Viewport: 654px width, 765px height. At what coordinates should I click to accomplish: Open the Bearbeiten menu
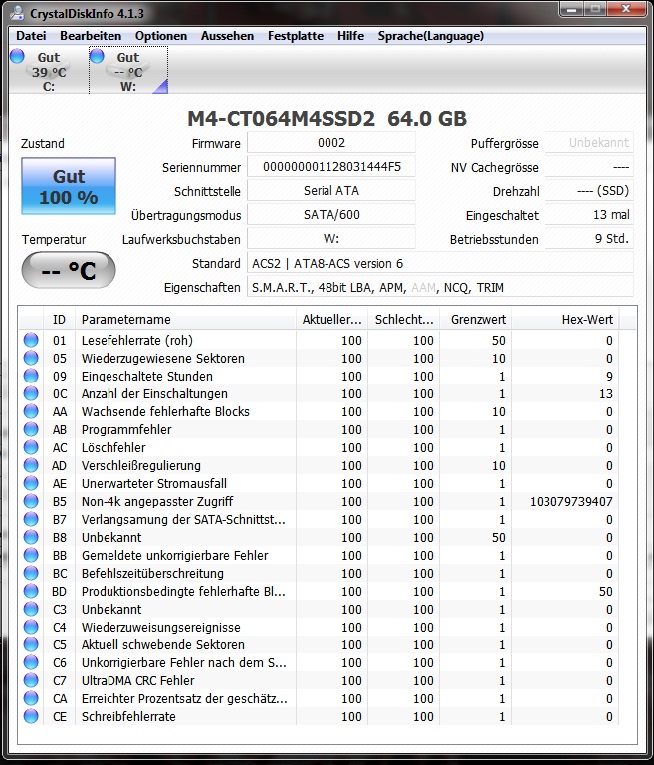[x=90, y=36]
